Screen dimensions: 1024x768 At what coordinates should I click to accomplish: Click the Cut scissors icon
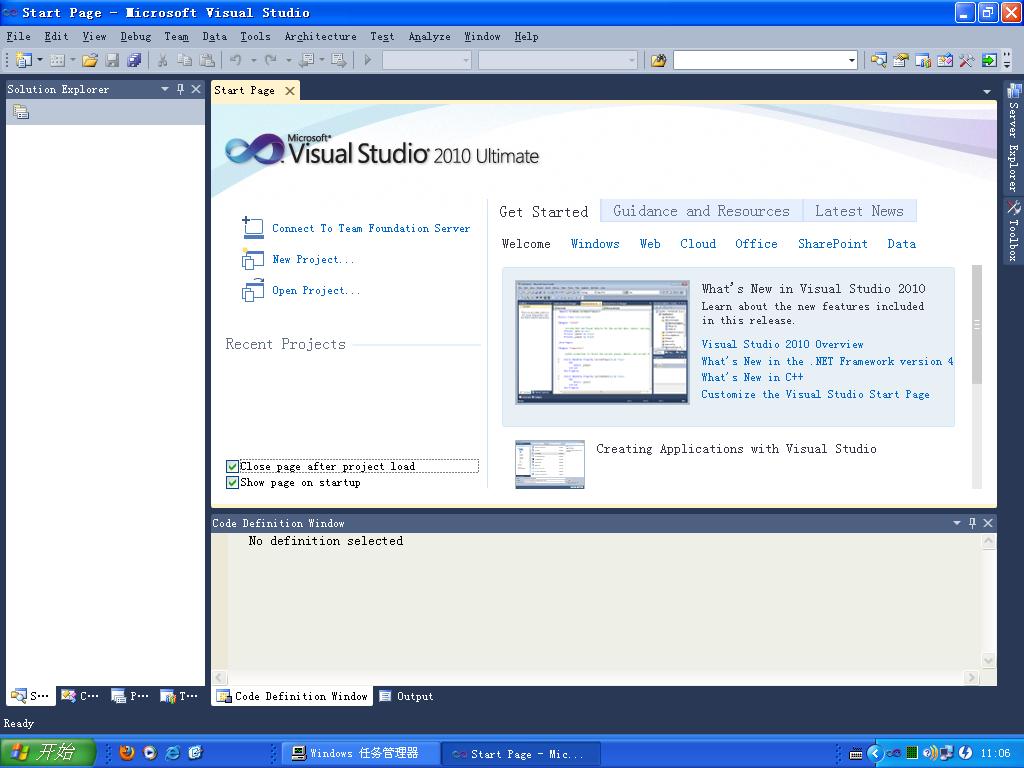click(x=163, y=60)
